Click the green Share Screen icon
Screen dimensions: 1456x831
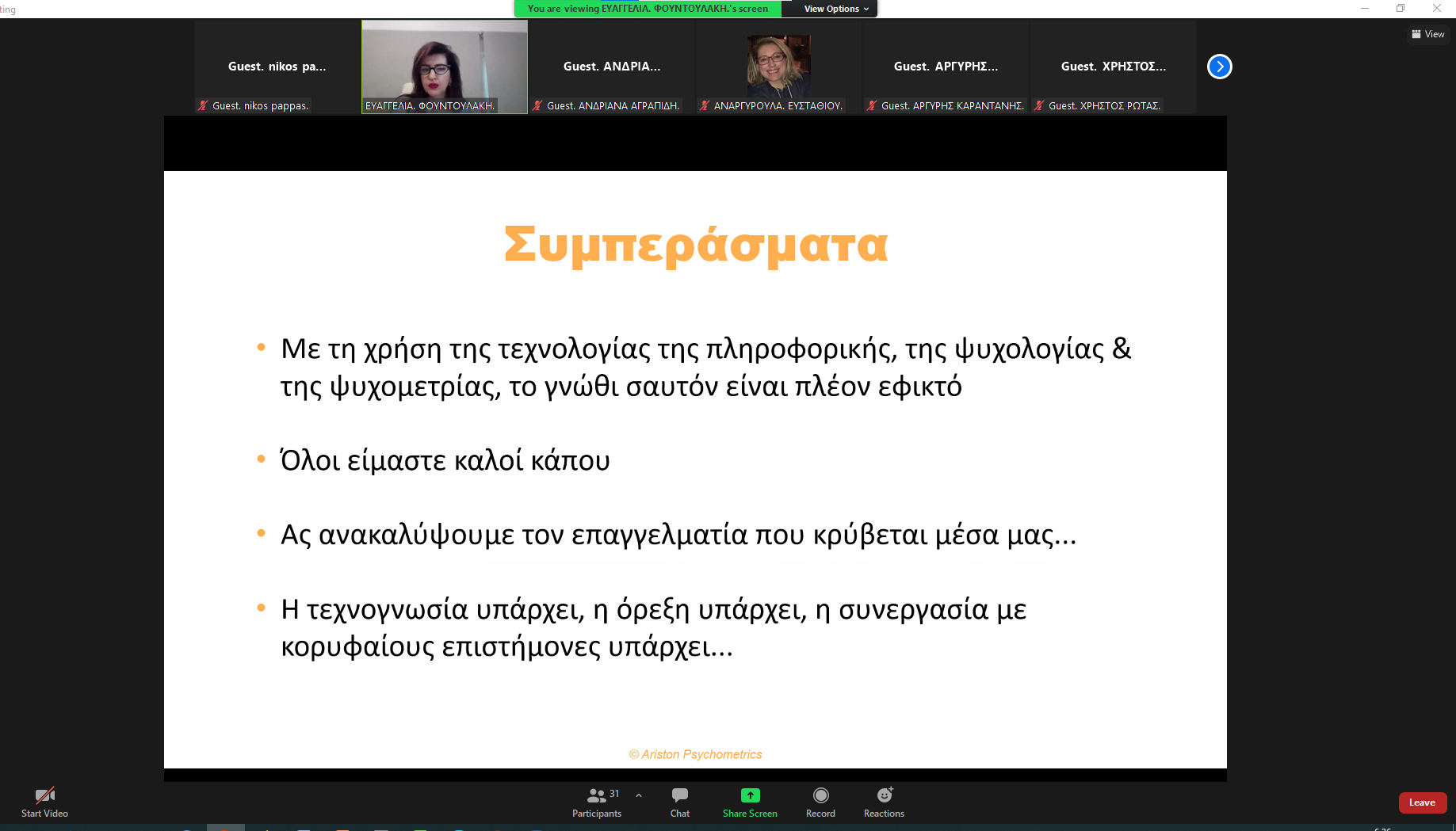(750, 795)
